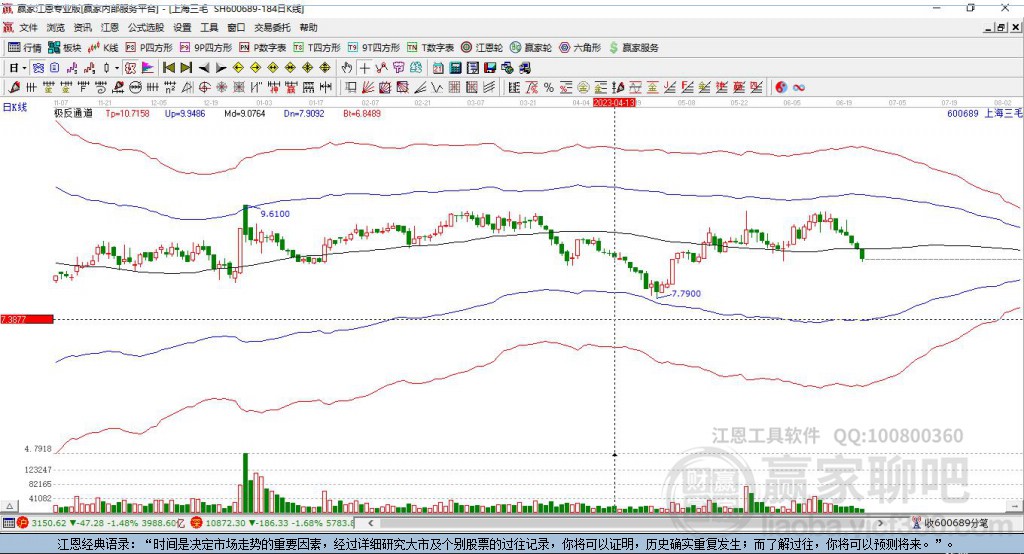The height and width of the screenshot is (554, 1024).
Task: Open the 9T四方形 tool
Action: click(x=374, y=48)
